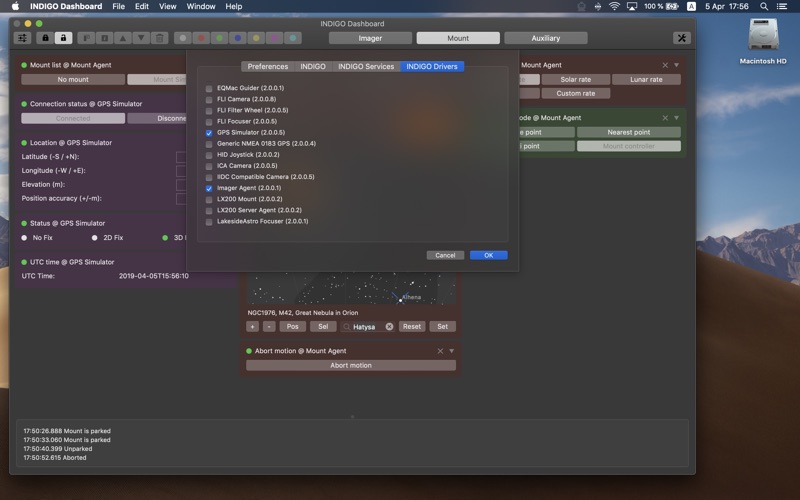Close the top Mount Agent panel with X
This screenshot has height=500, width=800.
click(x=665, y=65)
